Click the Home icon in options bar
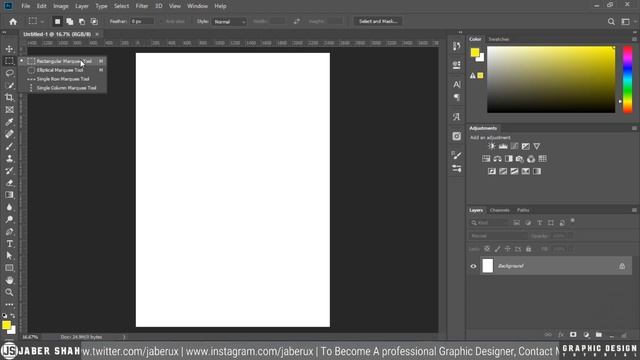Screen dimensions: 640x360 13,22
